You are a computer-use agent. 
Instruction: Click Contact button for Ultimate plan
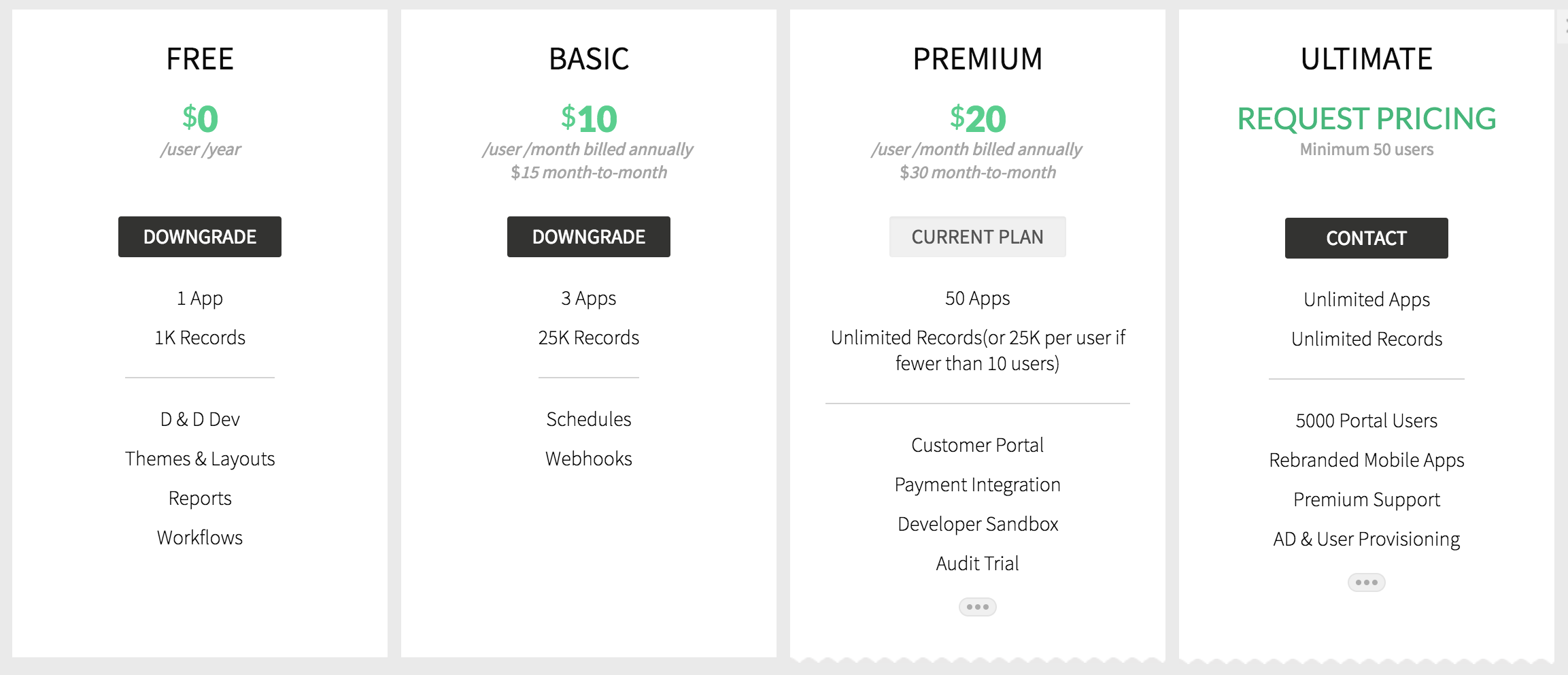pyautogui.click(x=1366, y=238)
